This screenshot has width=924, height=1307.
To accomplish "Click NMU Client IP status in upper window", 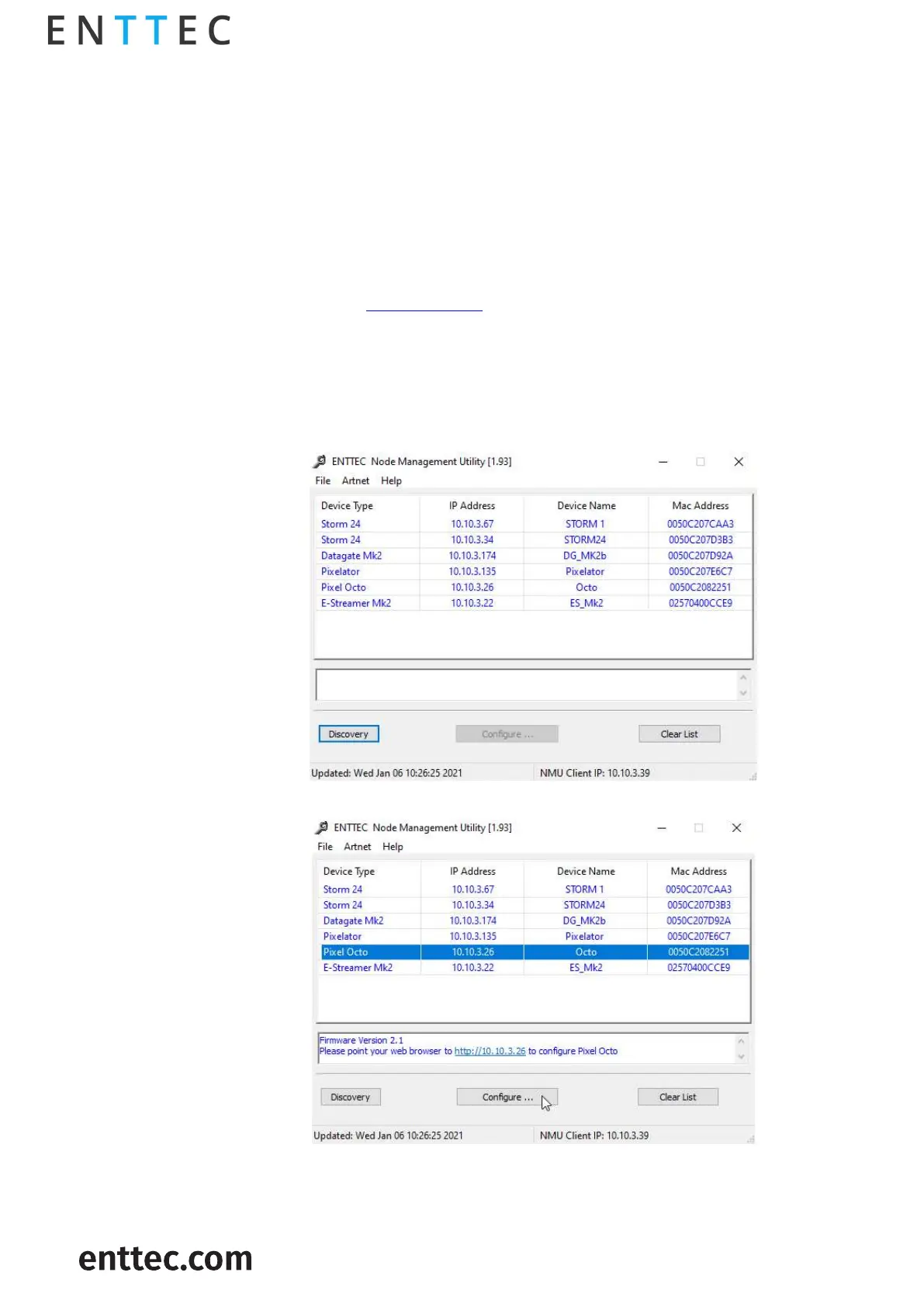I will coord(594,774).
